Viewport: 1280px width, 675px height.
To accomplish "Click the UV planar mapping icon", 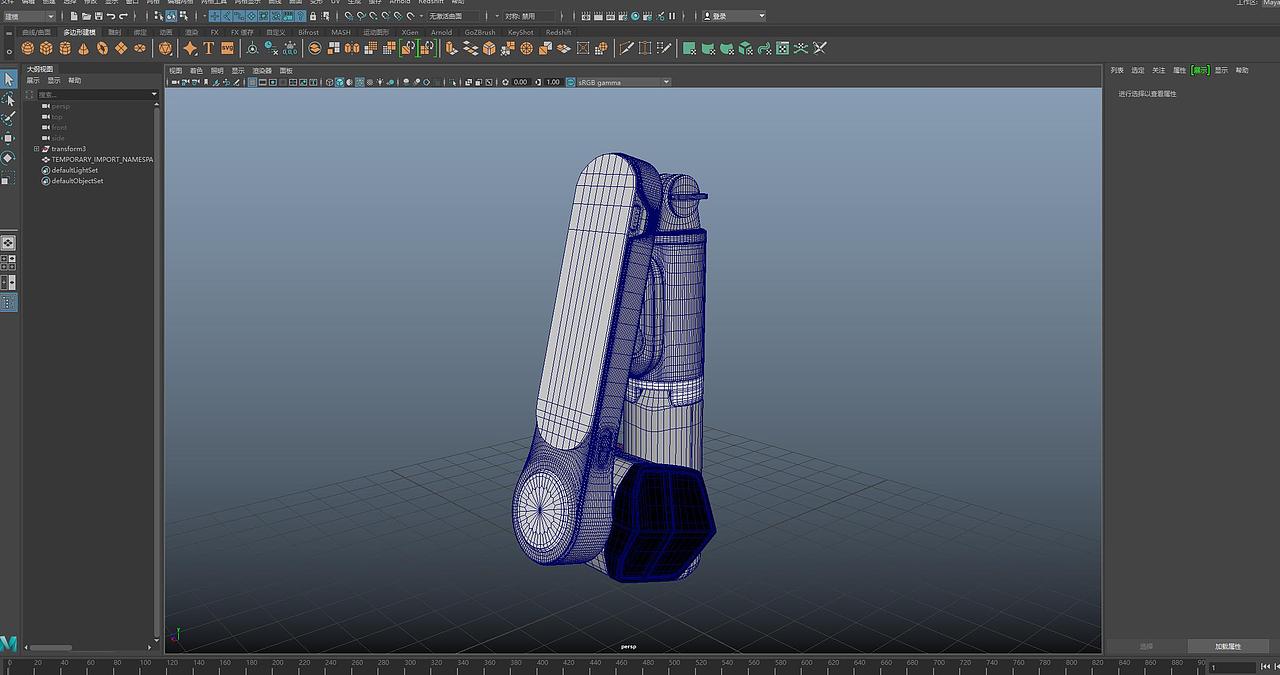I will point(689,48).
